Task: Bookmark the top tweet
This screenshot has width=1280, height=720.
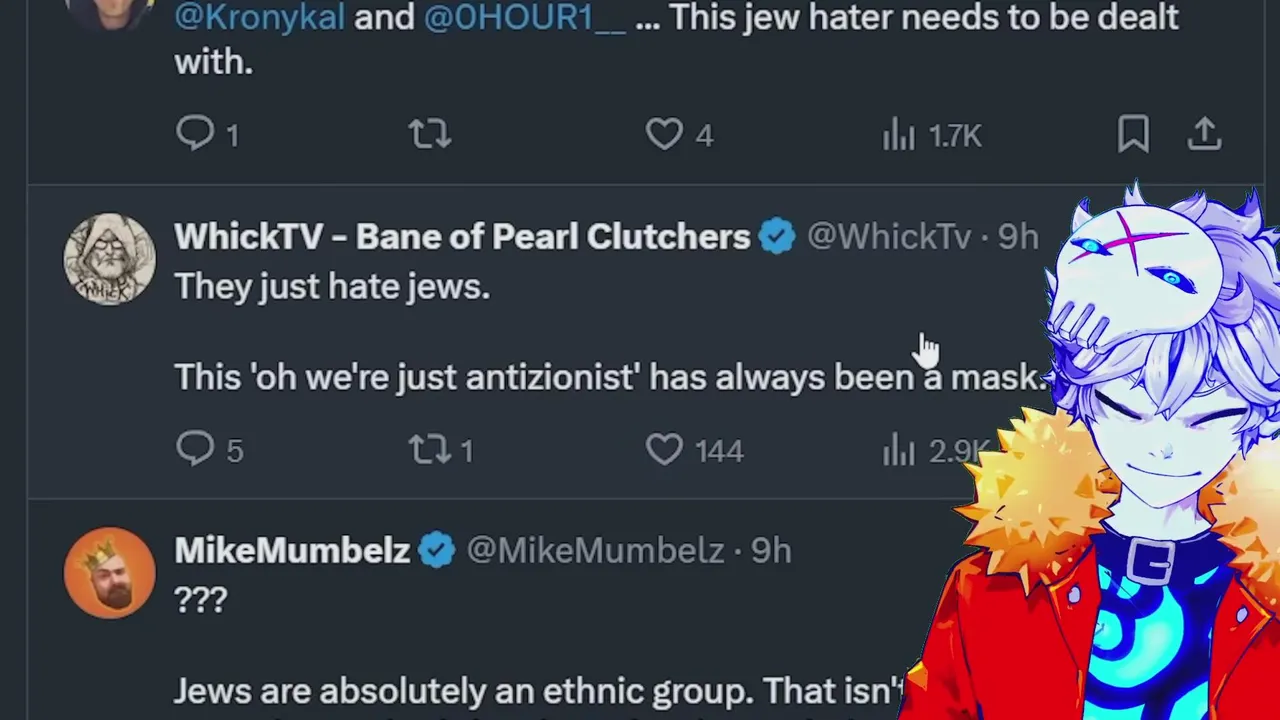Action: [1133, 134]
